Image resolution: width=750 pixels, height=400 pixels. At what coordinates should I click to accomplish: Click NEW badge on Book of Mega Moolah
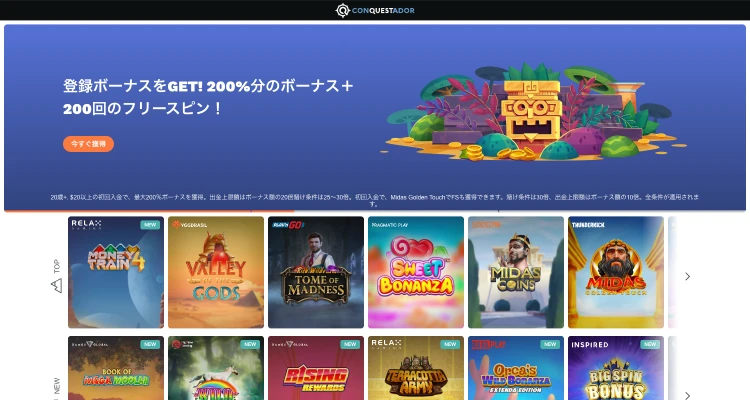click(x=150, y=344)
